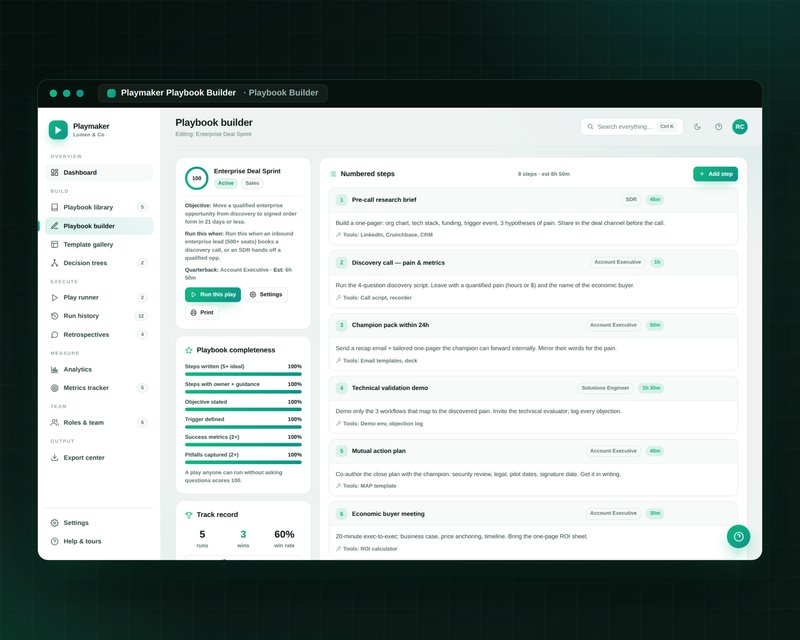Image resolution: width=800 pixels, height=640 pixels.
Task: Go to Template gallery
Action: point(99,244)
